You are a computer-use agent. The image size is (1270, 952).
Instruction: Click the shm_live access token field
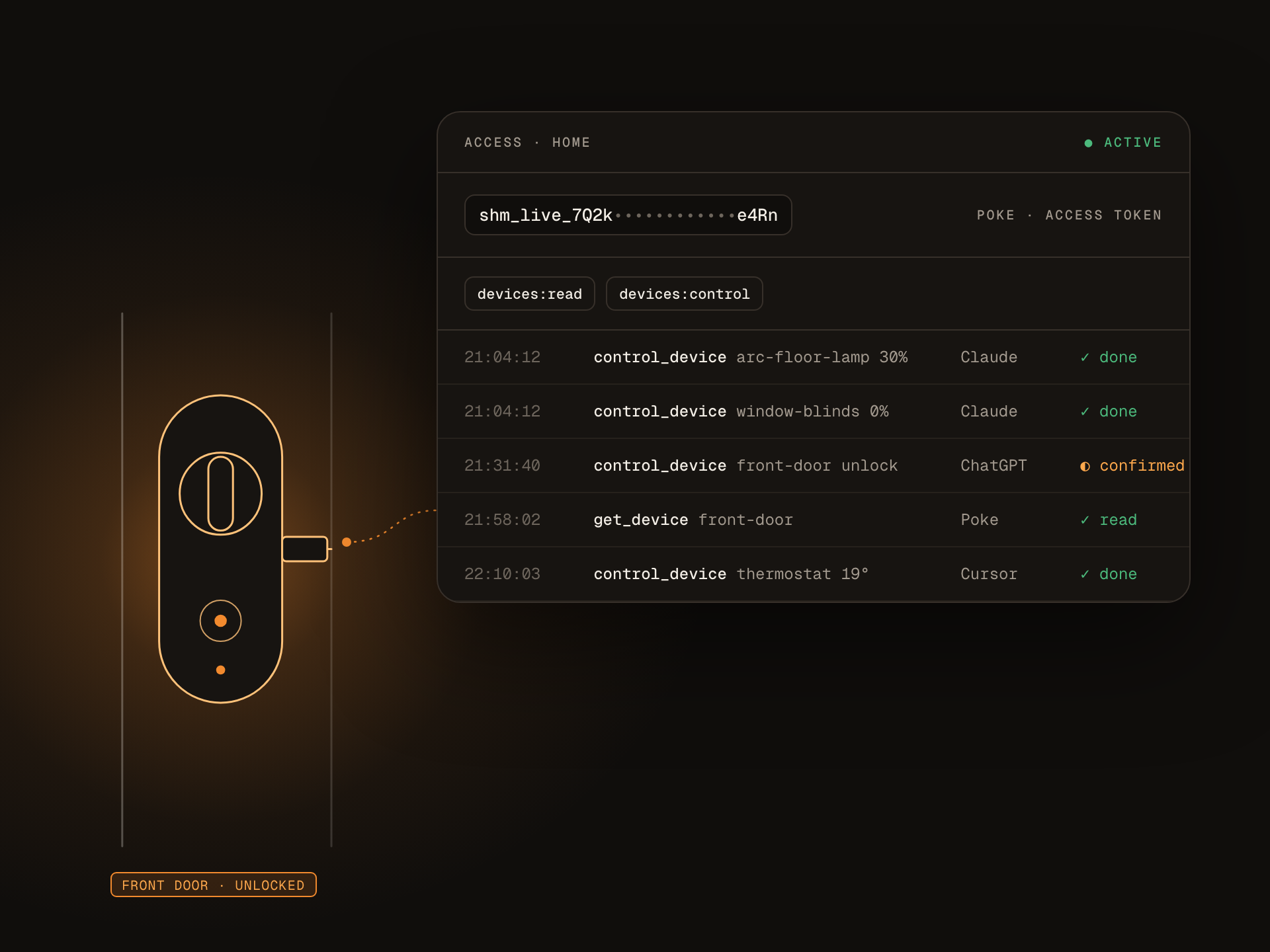(x=628, y=215)
